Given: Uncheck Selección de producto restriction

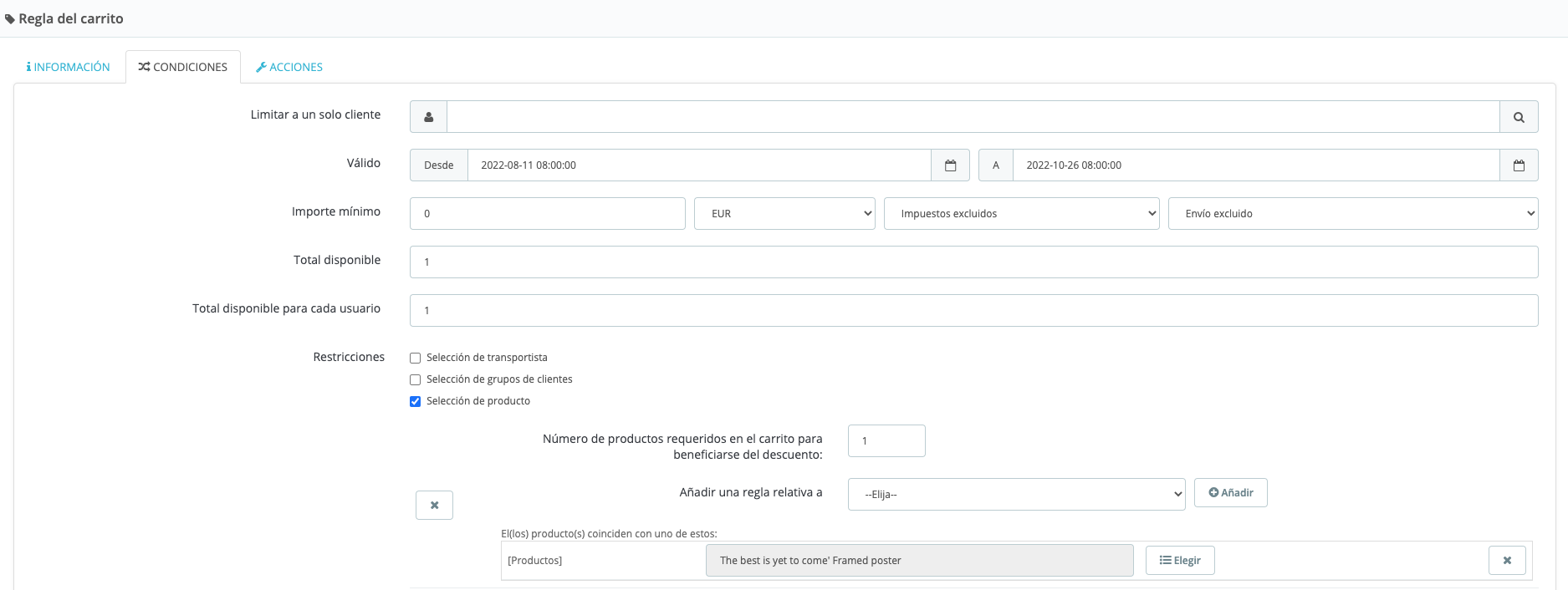Looking at the screenshot, I should pos(416,402).
